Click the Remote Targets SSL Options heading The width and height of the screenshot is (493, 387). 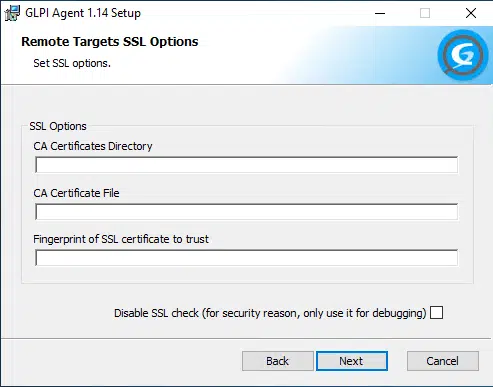[x=110, y=42]
